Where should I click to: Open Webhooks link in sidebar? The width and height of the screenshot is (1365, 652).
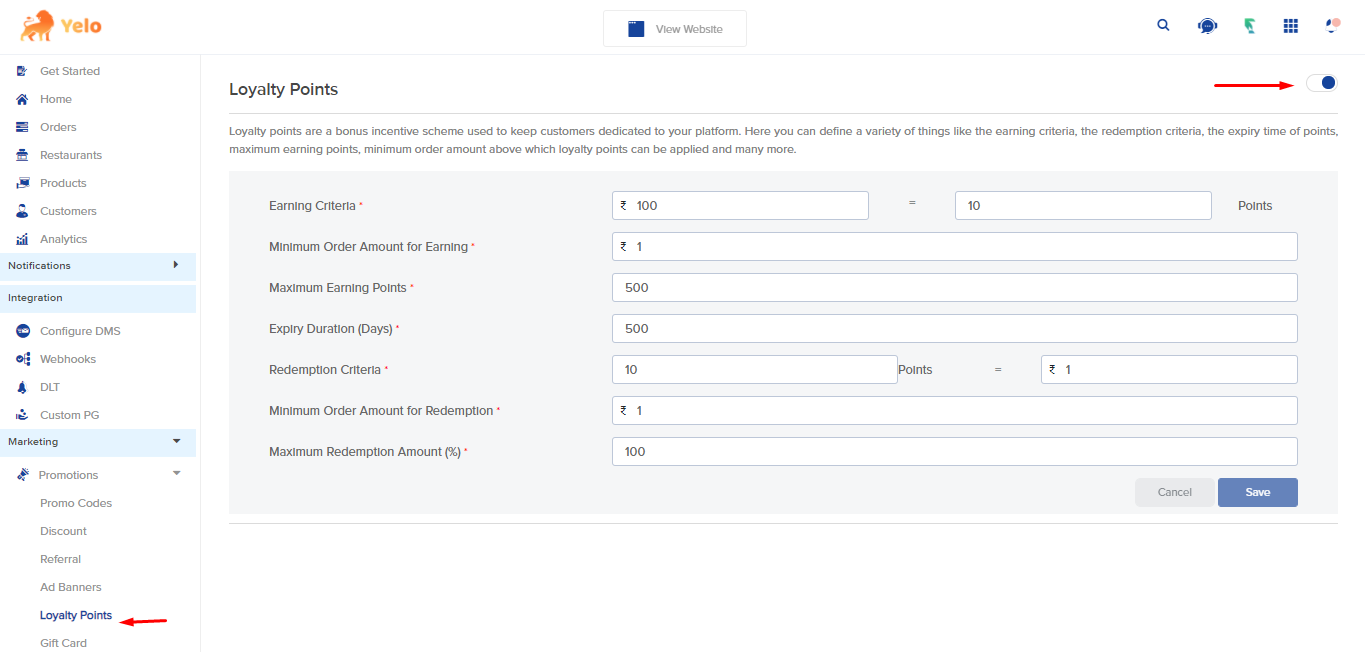[x=68, y=359]
